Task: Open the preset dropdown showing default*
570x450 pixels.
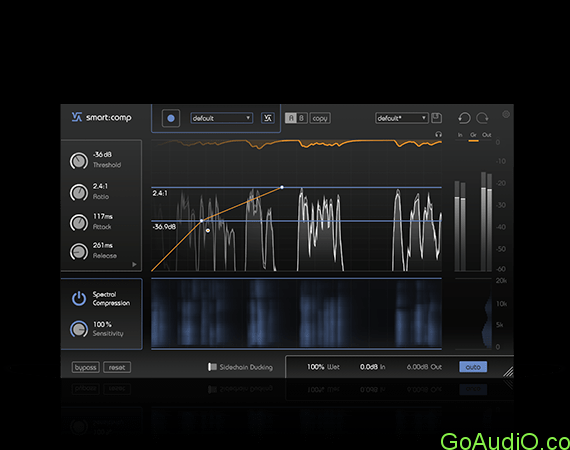Action: point(402,118)
